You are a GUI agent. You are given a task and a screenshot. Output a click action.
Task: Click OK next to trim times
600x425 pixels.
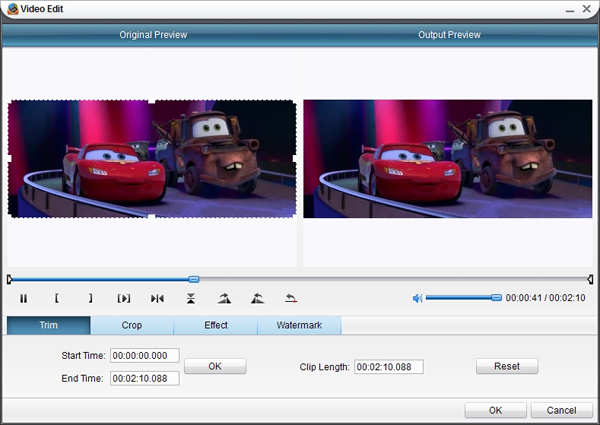(215, 366)
